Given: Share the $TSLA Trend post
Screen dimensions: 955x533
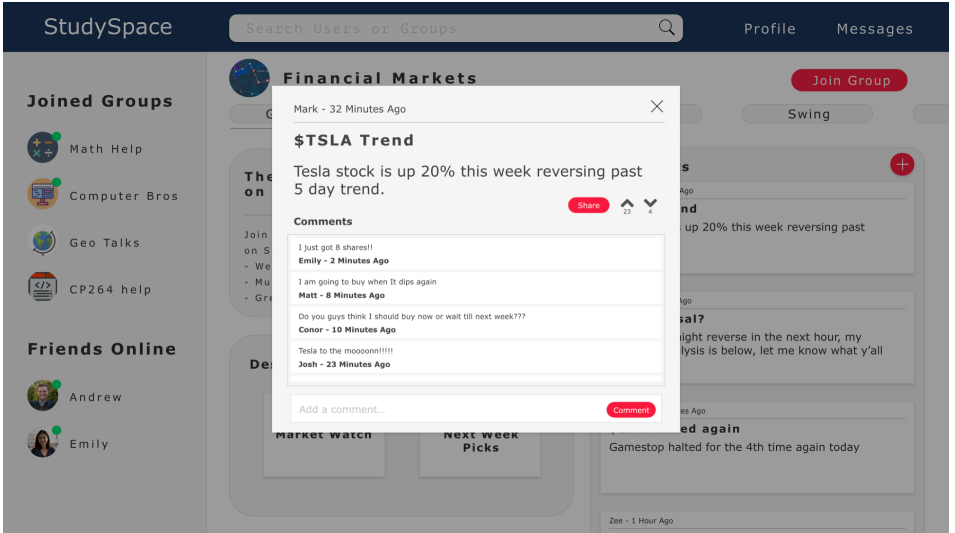Looking at the screenshot, I should [588, 205].
